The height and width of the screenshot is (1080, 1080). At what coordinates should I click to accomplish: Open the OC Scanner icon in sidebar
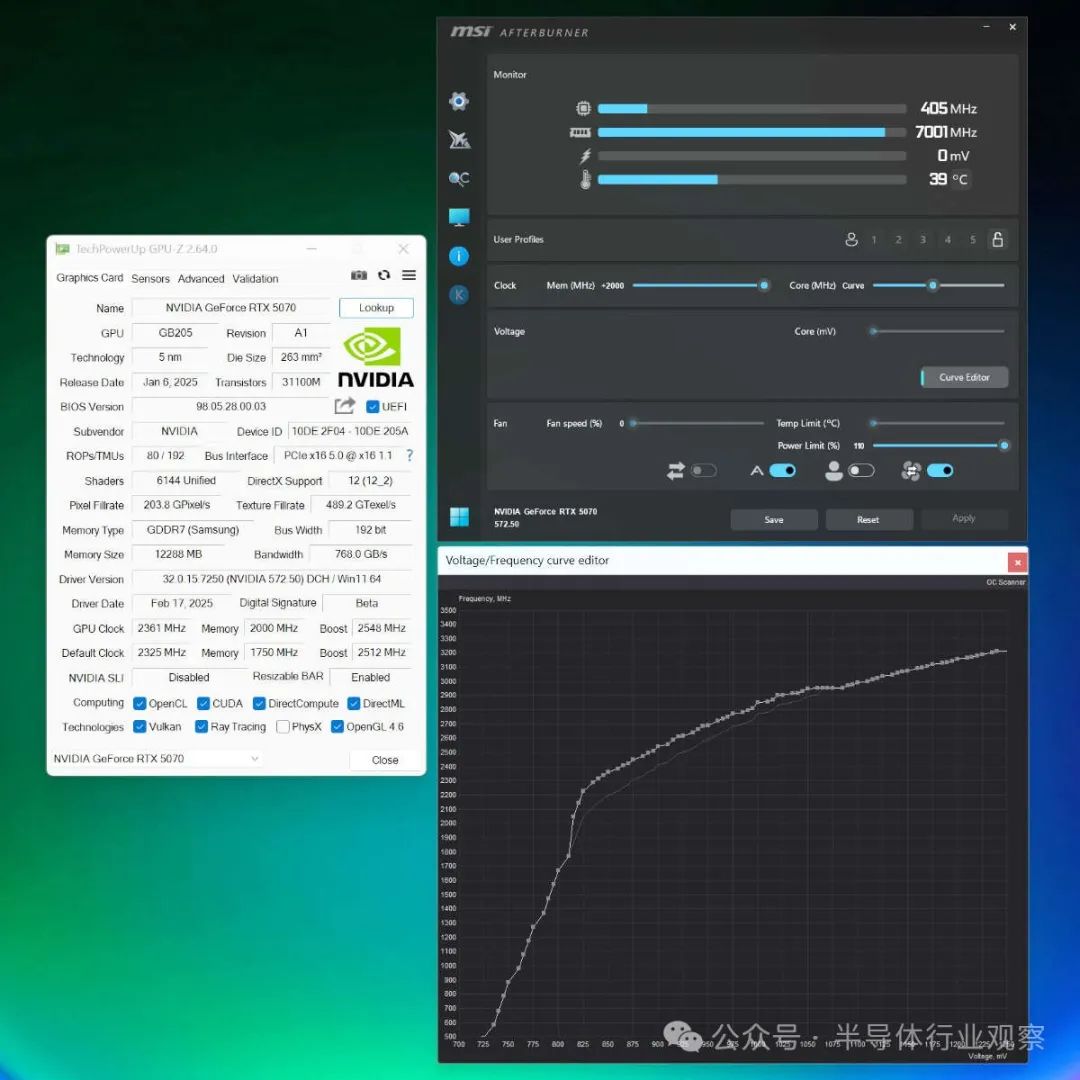(x=459, y=178)
